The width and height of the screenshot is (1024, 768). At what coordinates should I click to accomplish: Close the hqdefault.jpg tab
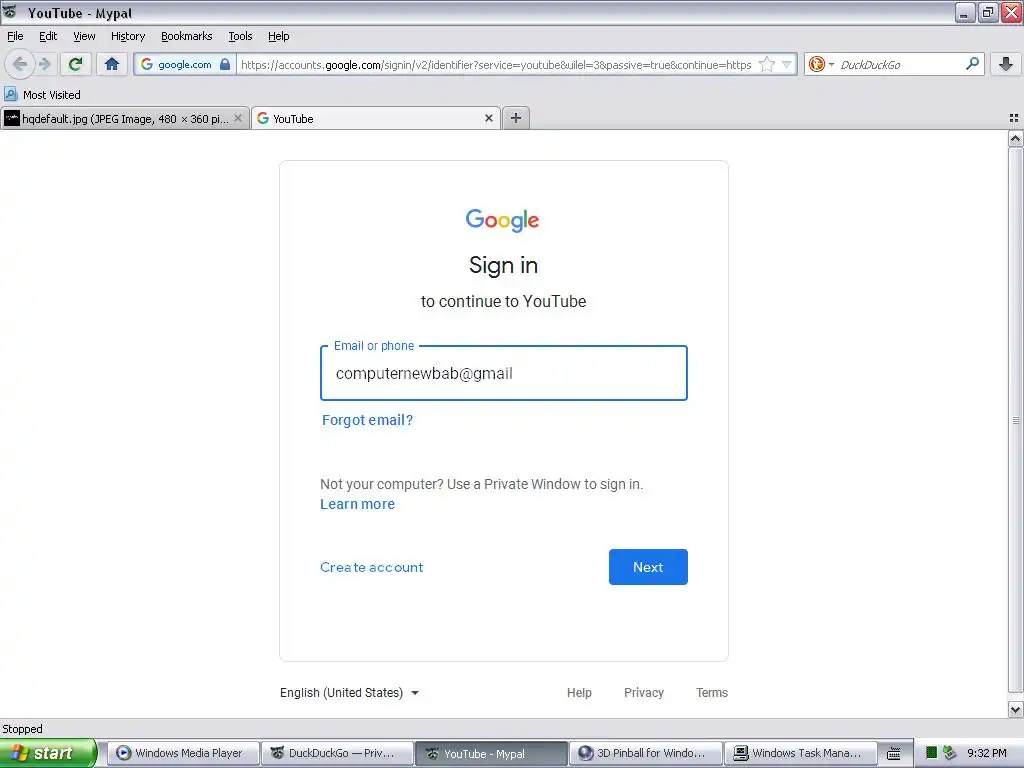point(238,118)
